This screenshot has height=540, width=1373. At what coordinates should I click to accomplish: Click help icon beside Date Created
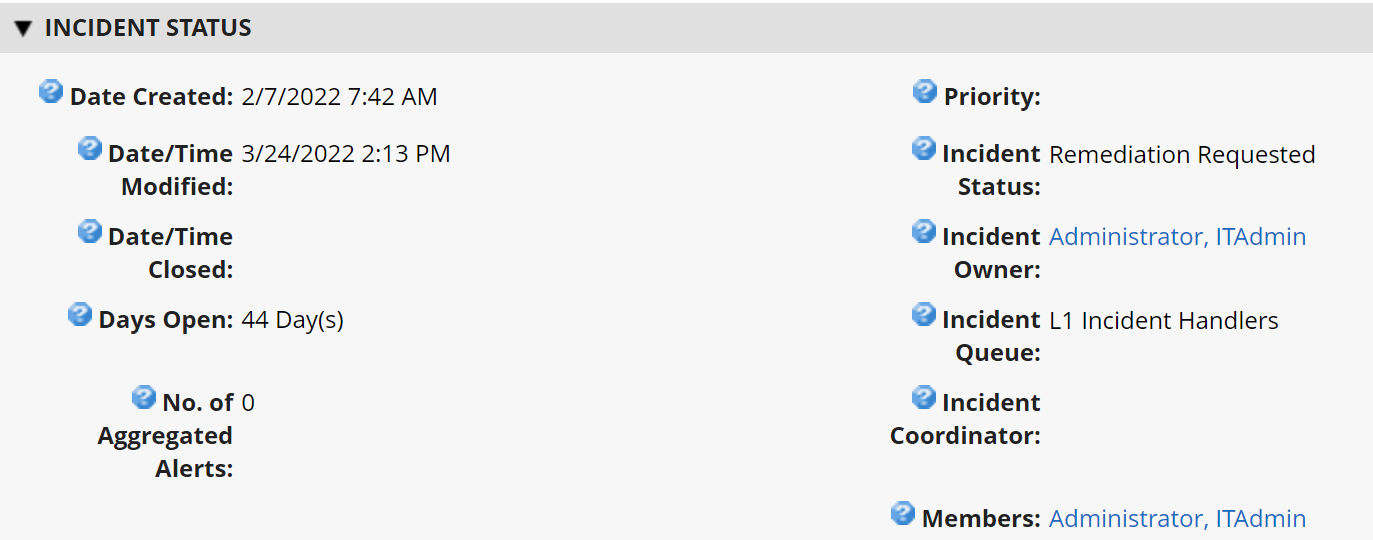point(51,92)
